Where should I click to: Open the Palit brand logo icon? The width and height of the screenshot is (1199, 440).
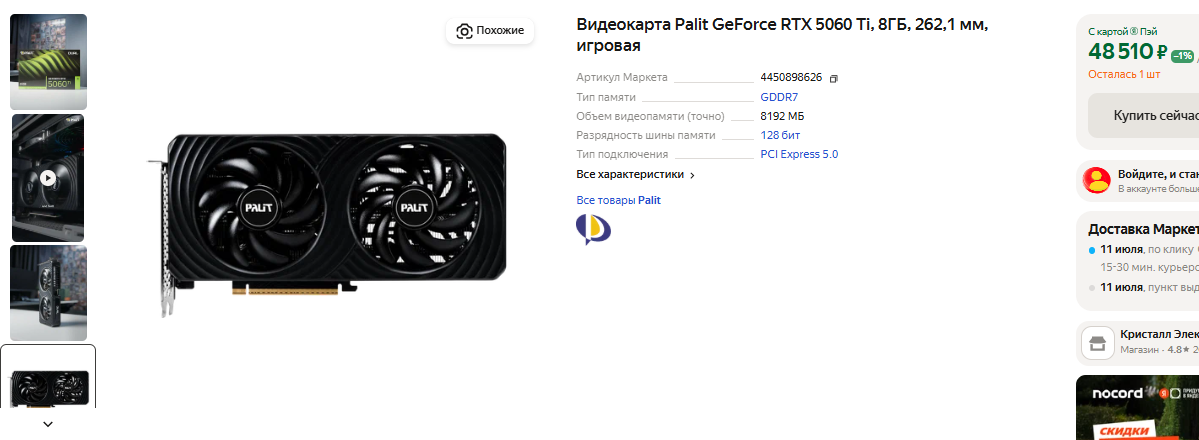point(593,229)
